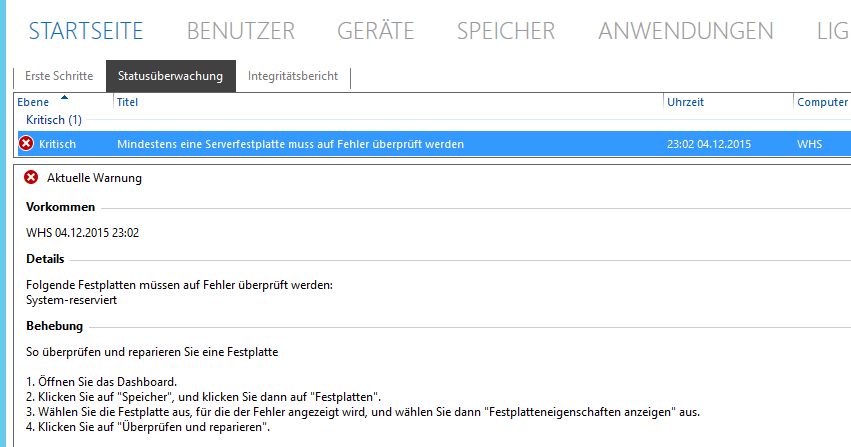Go to the BENUTZER section
The height and width of the screenshot is (447, 851).
click(241, 31)
